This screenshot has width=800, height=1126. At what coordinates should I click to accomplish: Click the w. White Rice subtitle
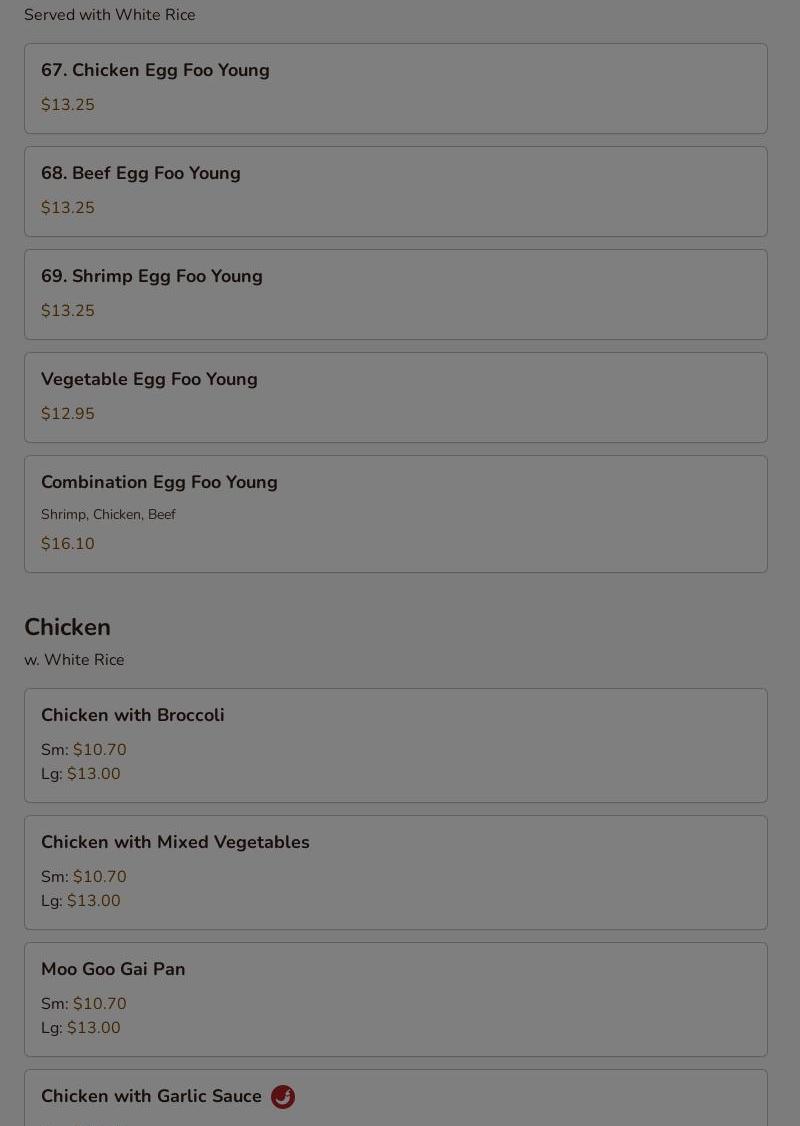pyautogui.click(x=74, y=659)
